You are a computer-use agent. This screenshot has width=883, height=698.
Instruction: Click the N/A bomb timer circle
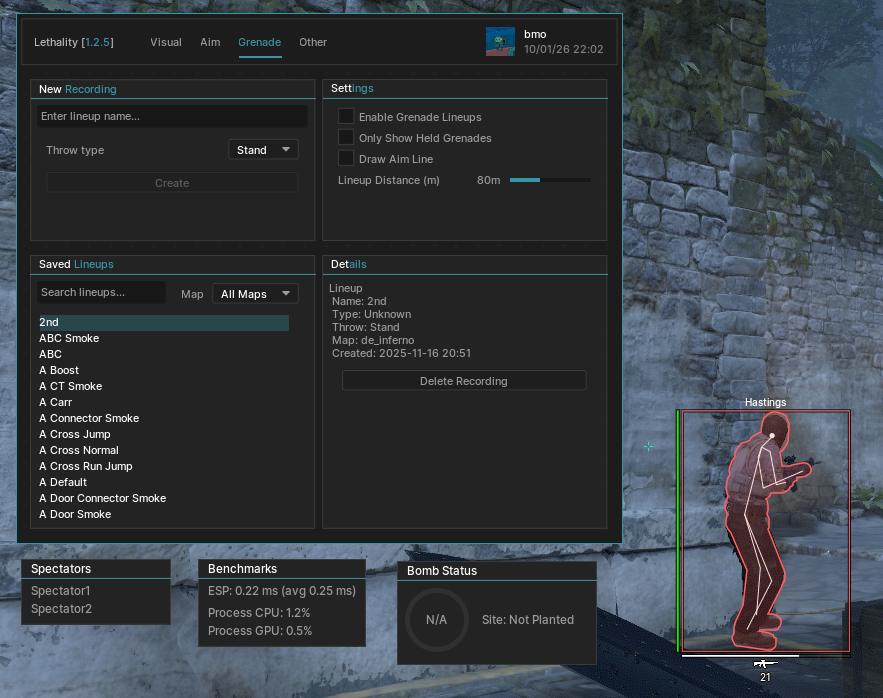click(x=436, y=620)
